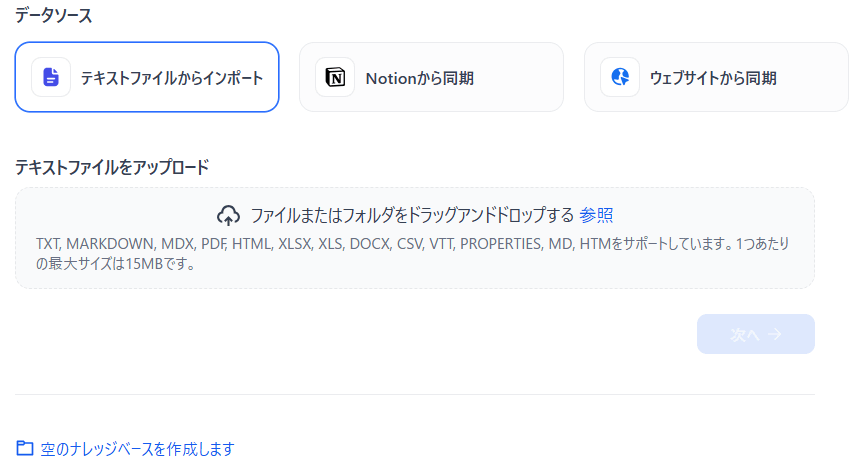Click the supported formats list starting with TXT

pyautogui.click(x=300, y=244)
